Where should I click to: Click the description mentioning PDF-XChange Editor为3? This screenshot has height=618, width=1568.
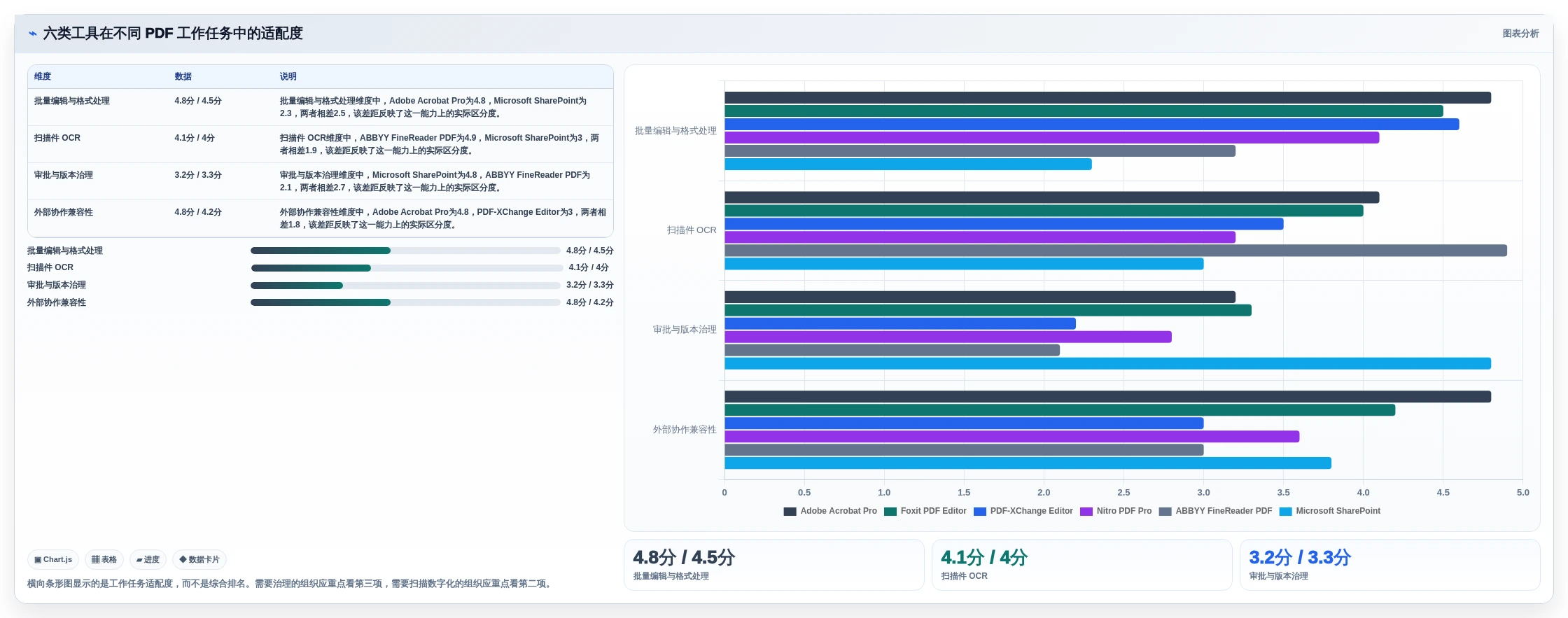click(x=443, y=218)
